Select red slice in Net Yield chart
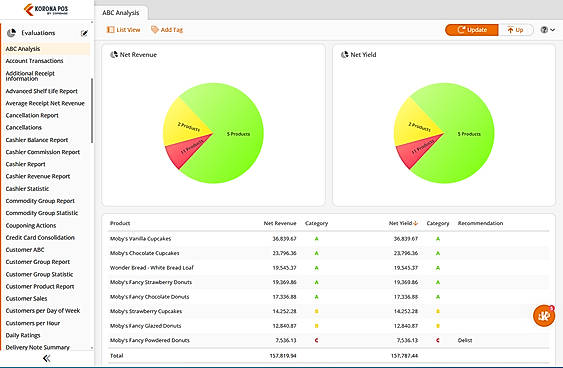 [419, 150]
